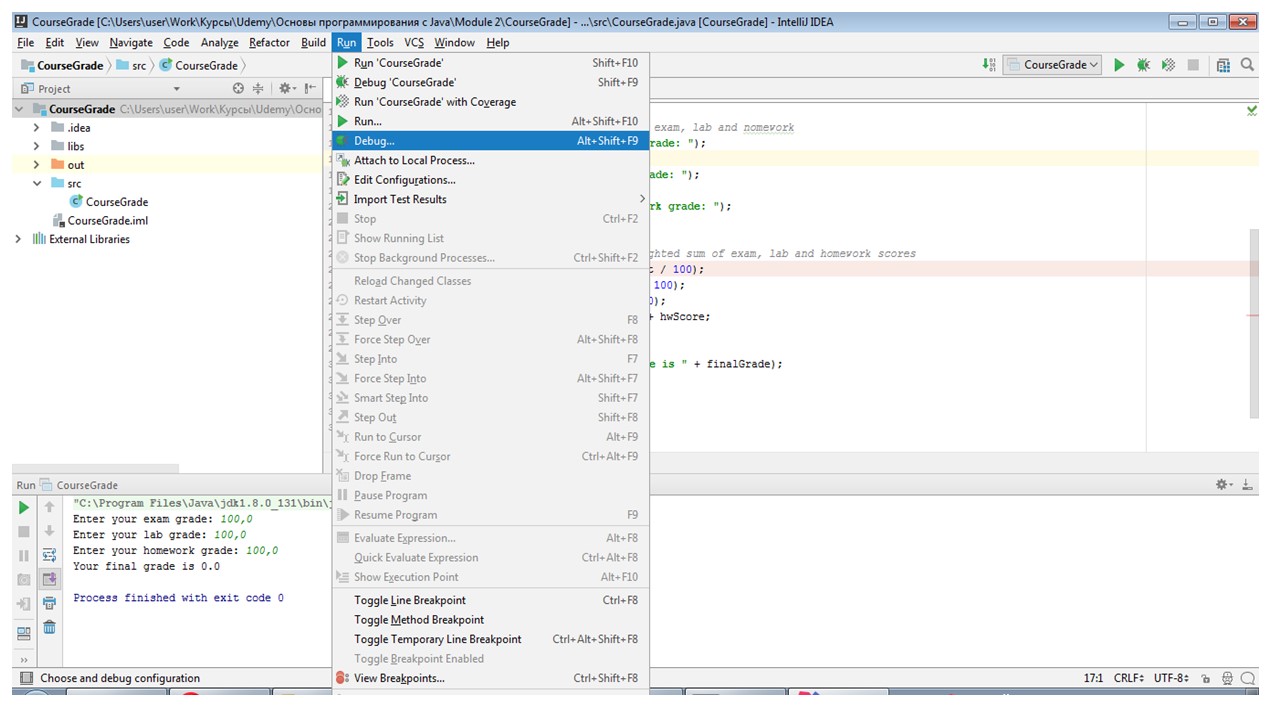
Task: Open the Tools menu in the menu bar
Action: [380, 43]
